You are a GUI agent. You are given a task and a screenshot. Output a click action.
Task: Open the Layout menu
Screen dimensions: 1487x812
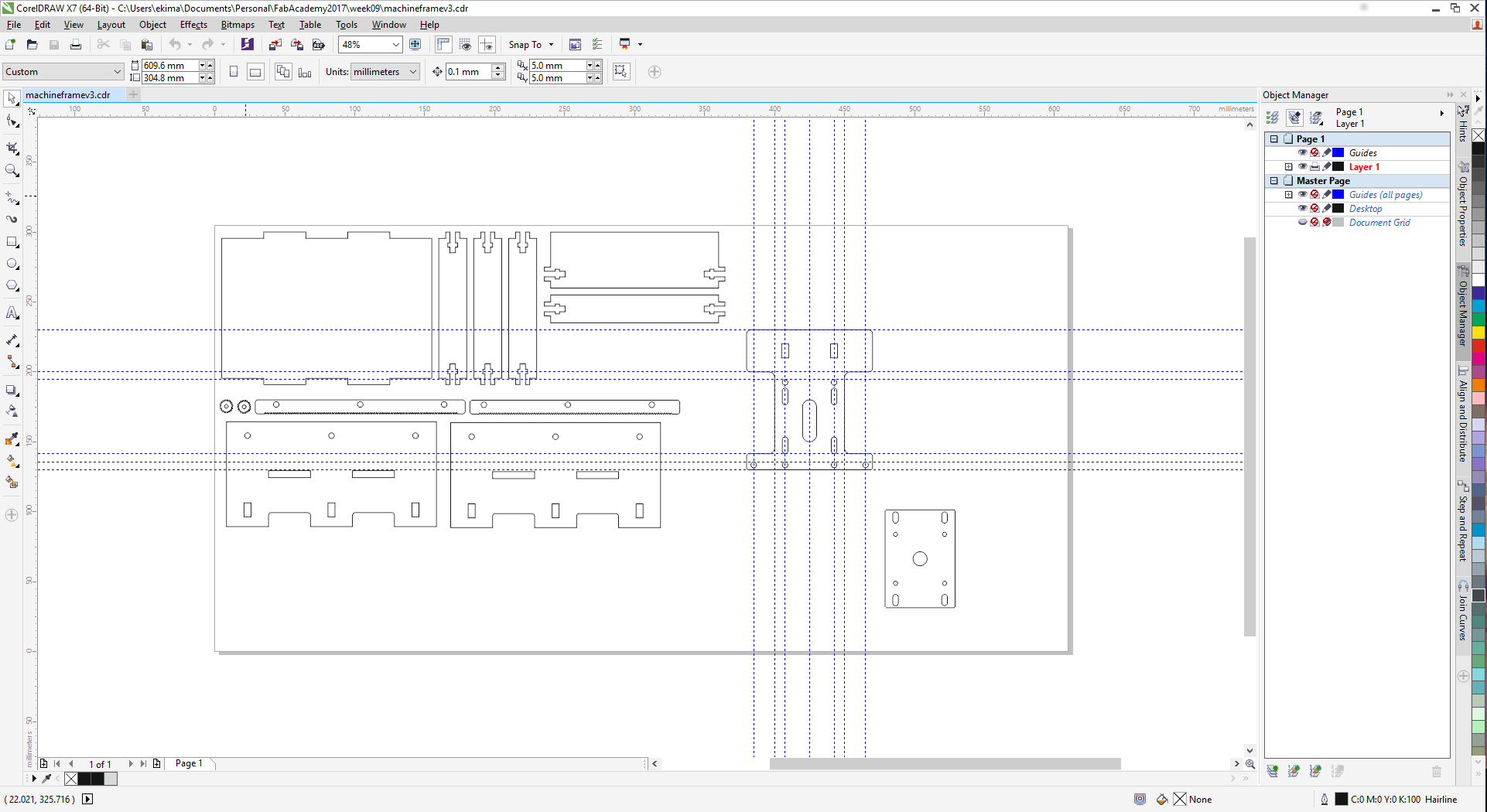pos(111,25)
